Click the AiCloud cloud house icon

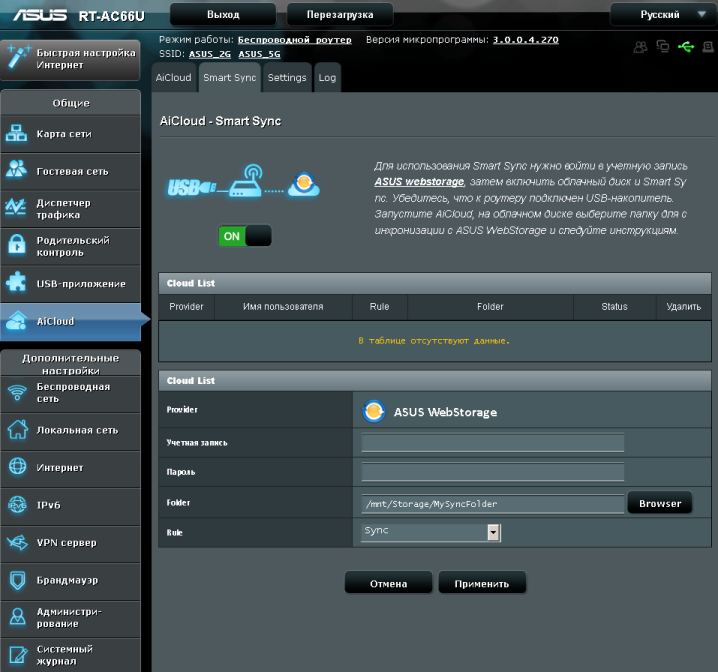[x=17, y=320]
